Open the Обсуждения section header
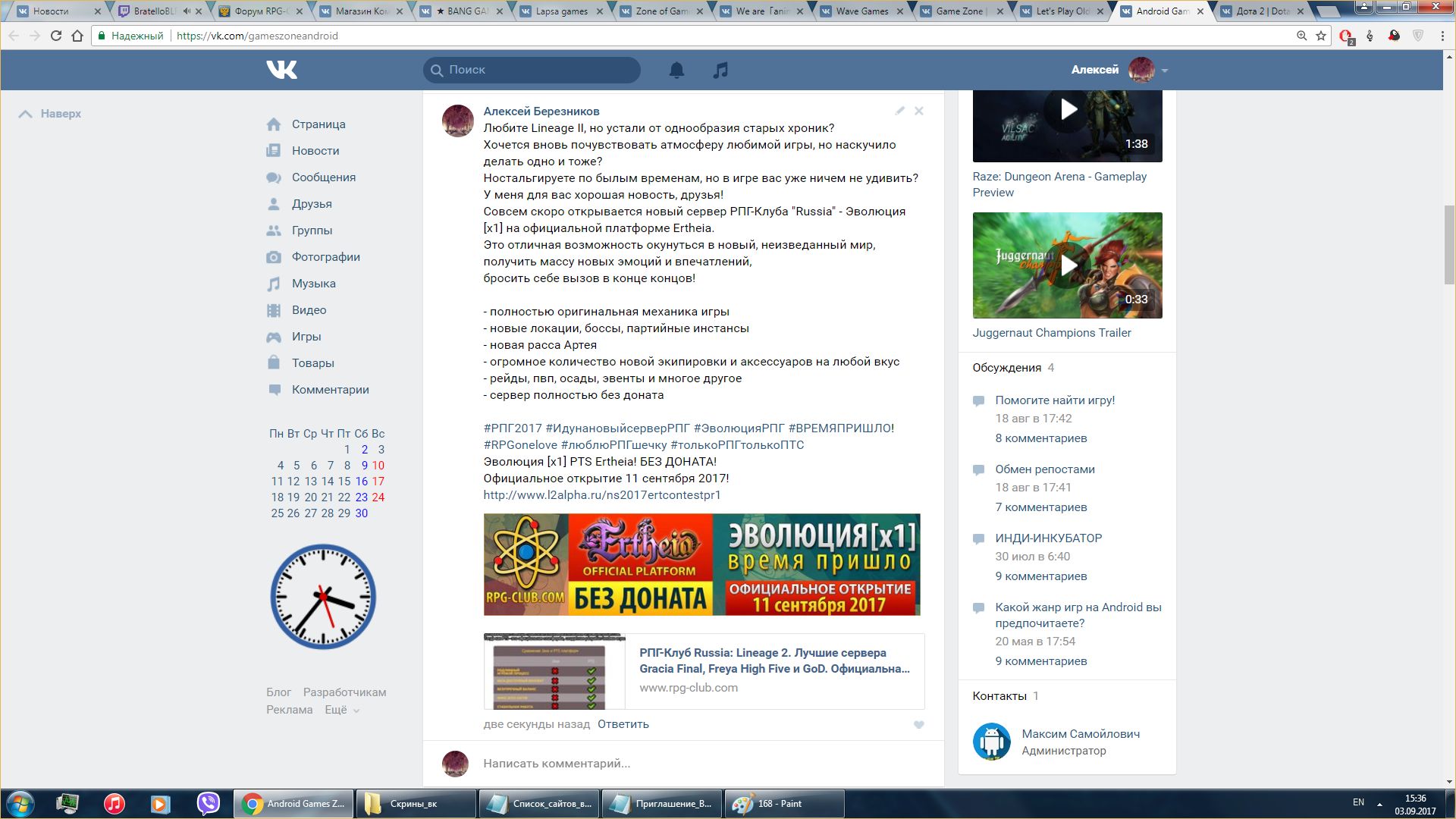The image size is (1456, 819). 1007,368
